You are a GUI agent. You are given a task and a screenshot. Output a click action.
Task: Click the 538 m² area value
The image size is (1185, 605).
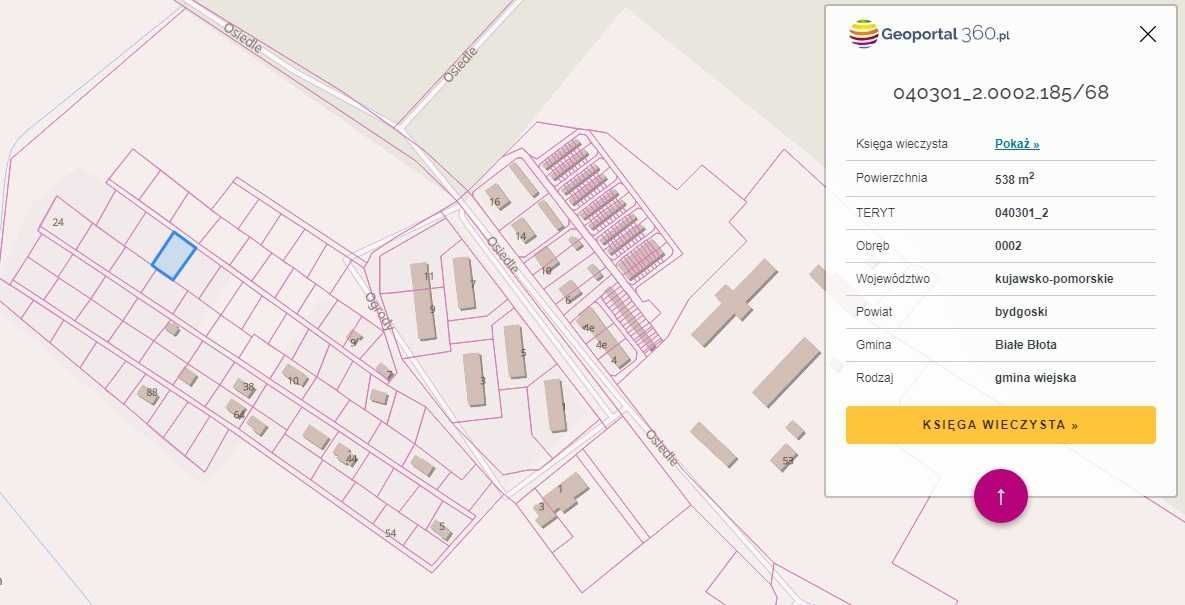[1014, 179]
